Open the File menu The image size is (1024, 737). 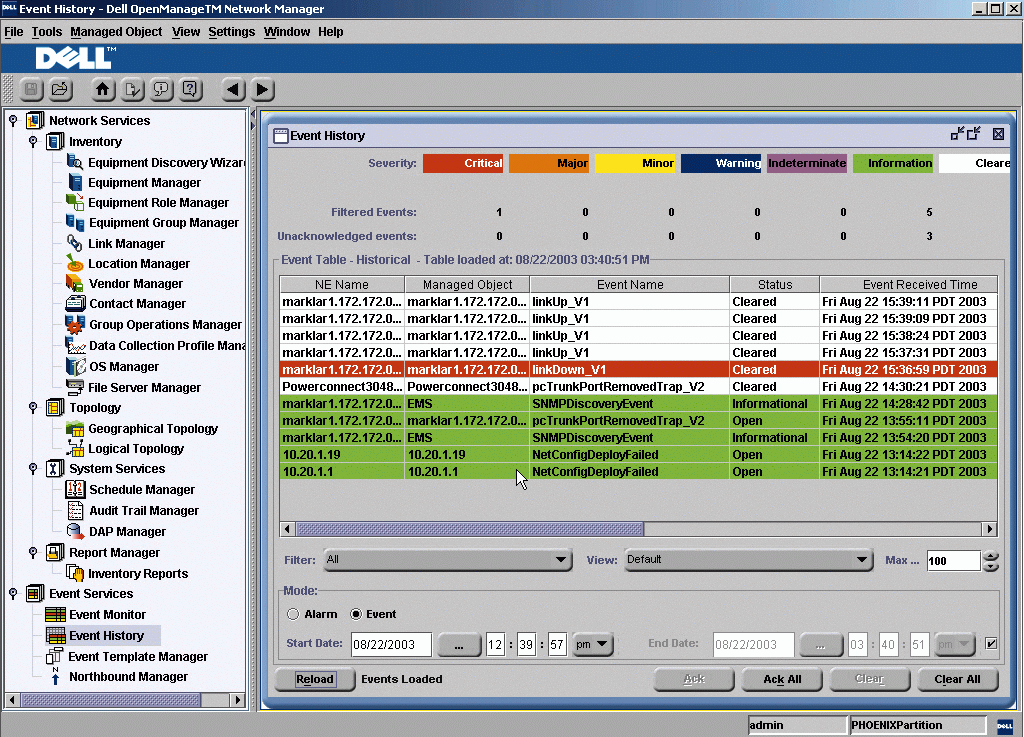pyautogui.click(x=14, y=31)
